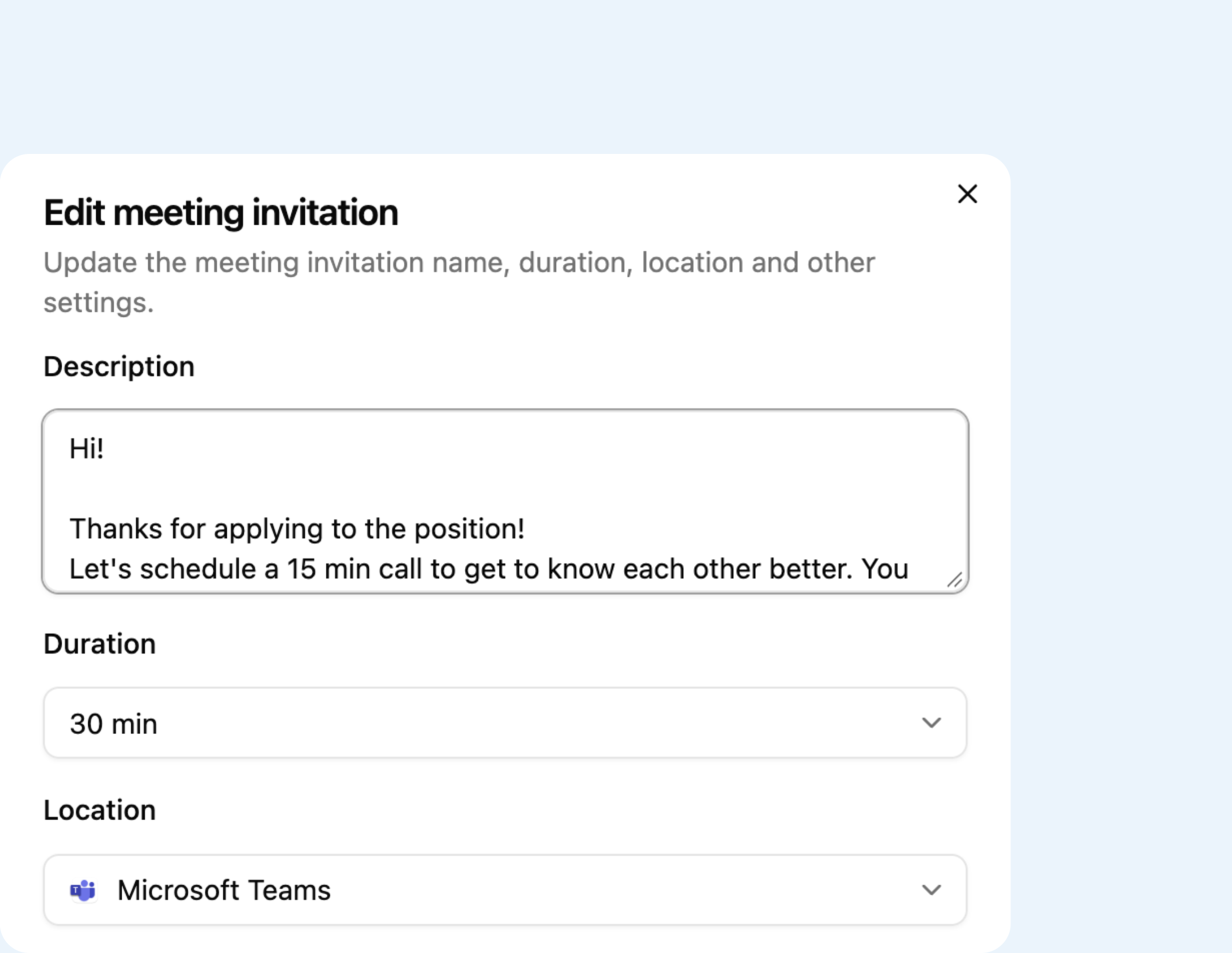Click the Location dropdown chevron arrow
Image resolution: width=1232 pixels, height=953 pixels.
point(931,890)
